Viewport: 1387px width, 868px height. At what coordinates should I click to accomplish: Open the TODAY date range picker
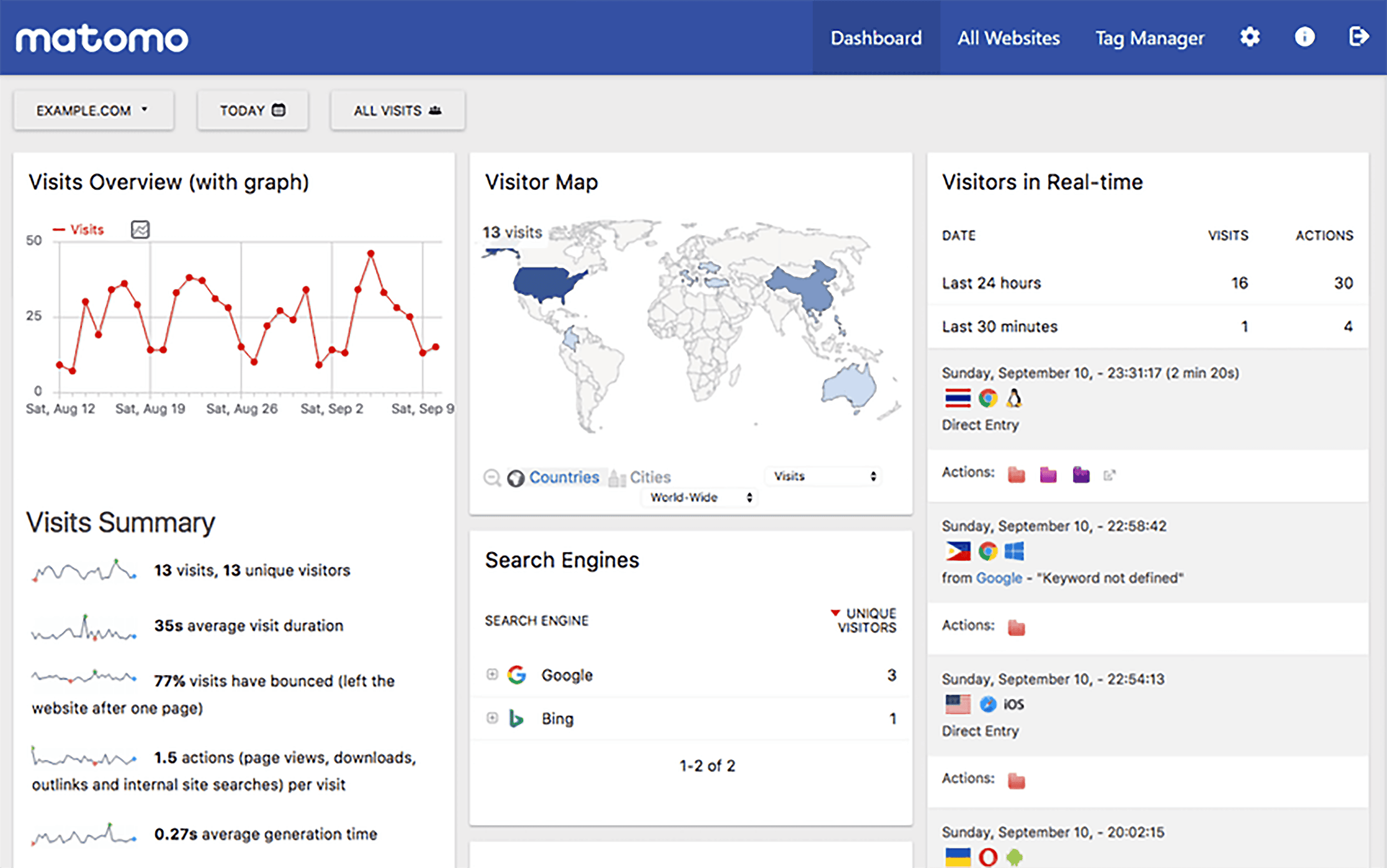click(x=252, y=110)
